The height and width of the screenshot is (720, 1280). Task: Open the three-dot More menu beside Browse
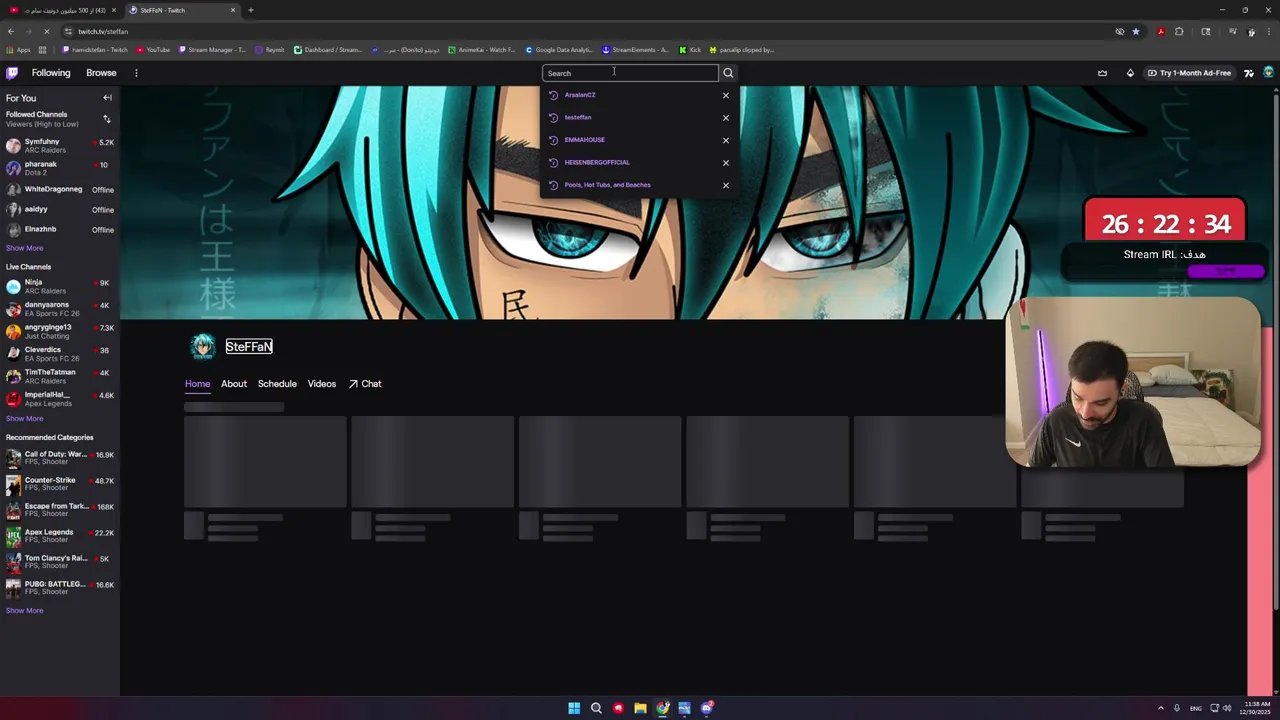click(x=136, y=73)
